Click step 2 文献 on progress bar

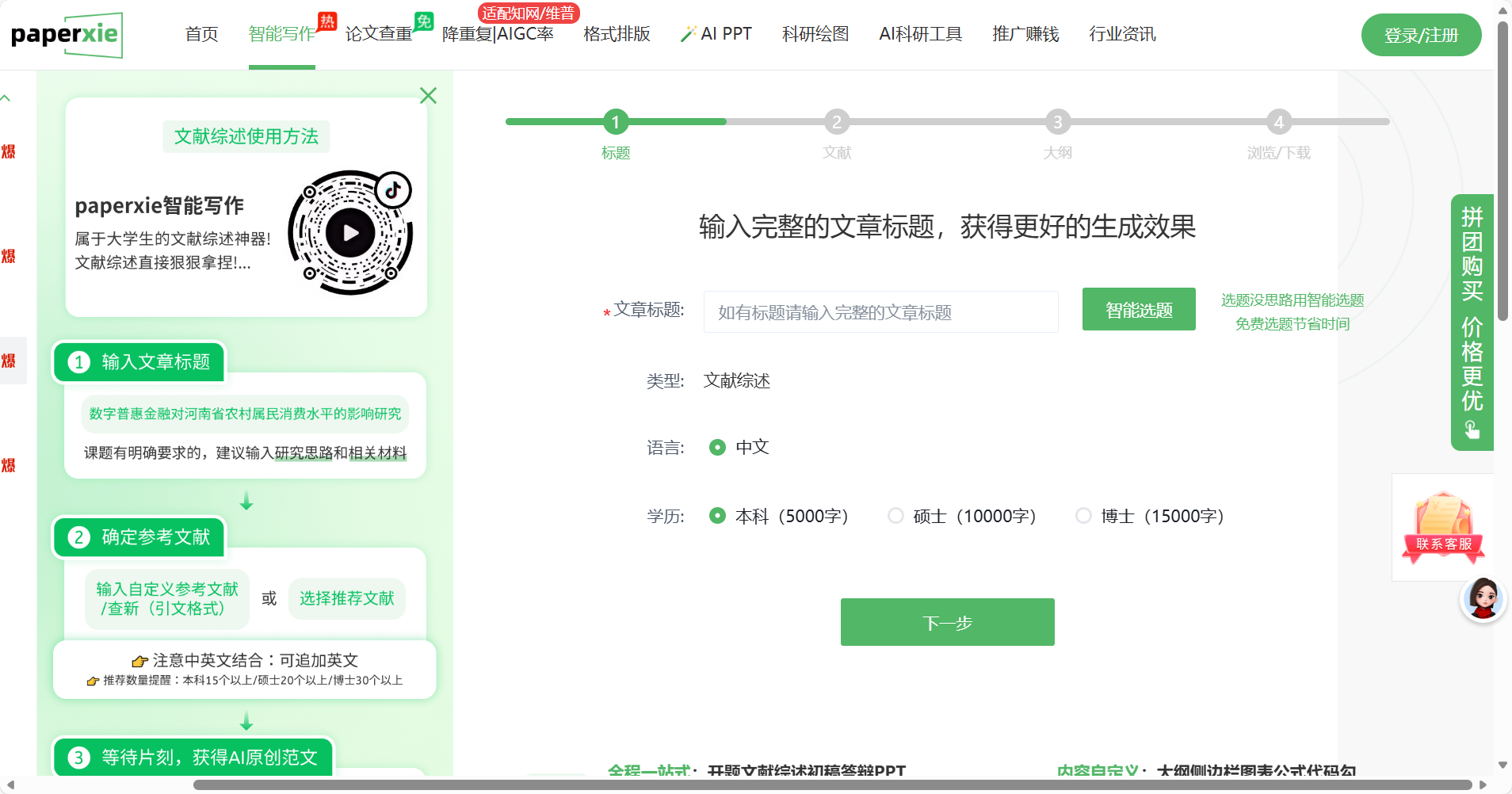click(x=837, y=123)
